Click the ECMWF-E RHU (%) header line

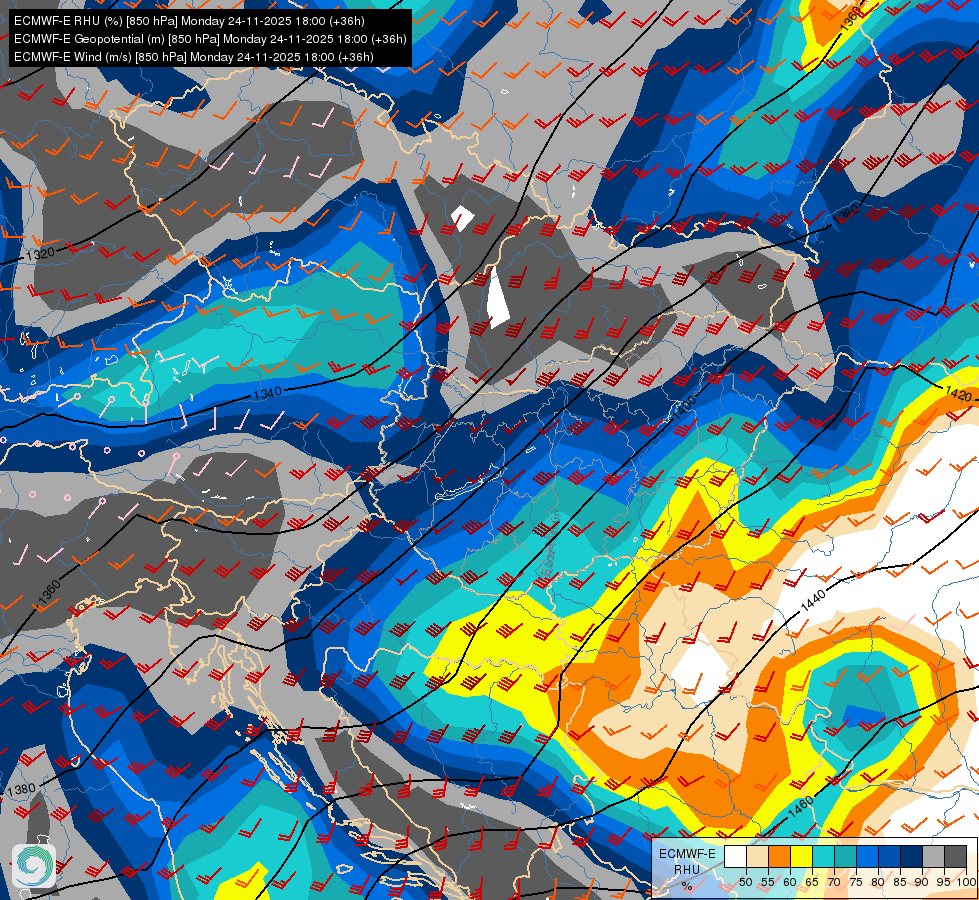[189, 21]
